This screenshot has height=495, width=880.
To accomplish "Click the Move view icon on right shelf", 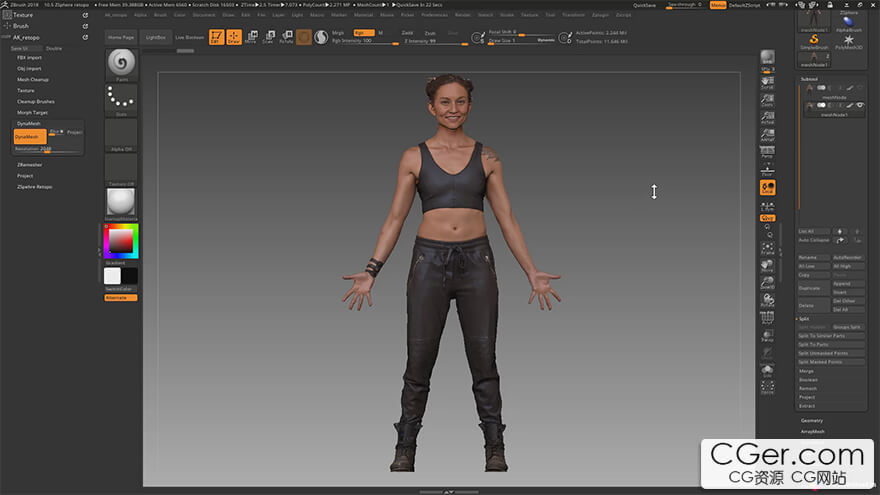I will [x=767, y=266].
